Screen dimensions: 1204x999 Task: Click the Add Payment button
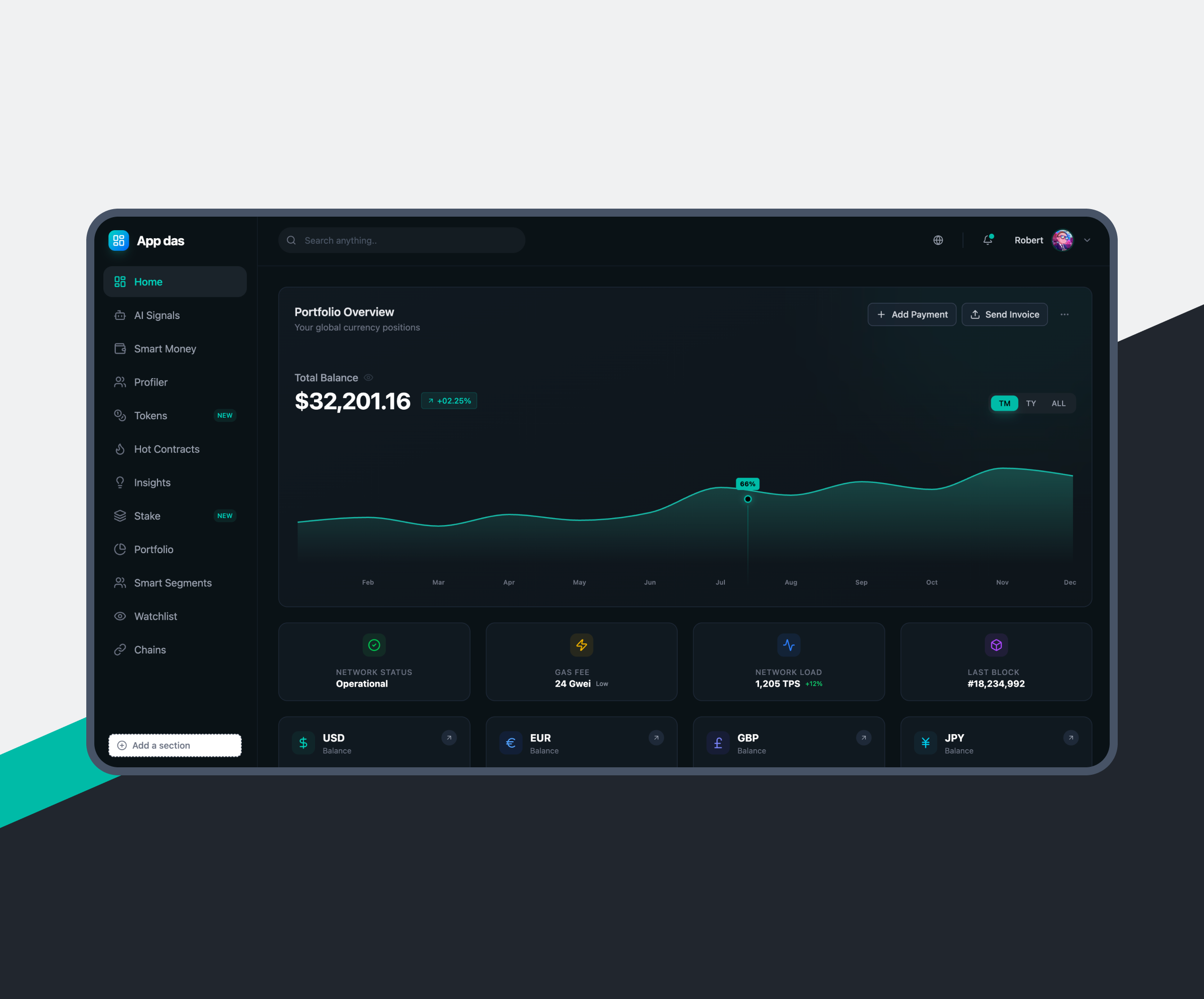click(x=912, y=314)
